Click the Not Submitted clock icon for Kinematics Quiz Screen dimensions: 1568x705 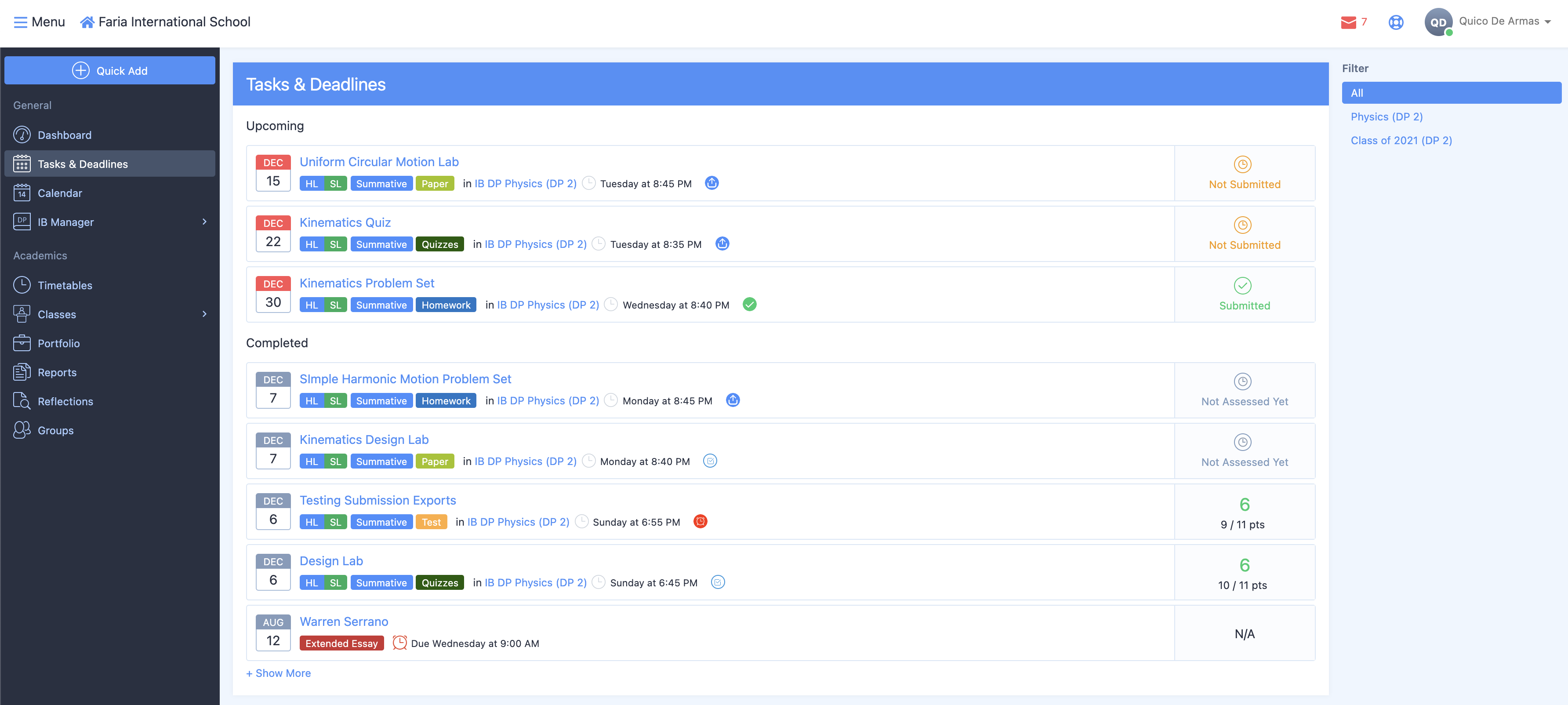point(1242,225)
